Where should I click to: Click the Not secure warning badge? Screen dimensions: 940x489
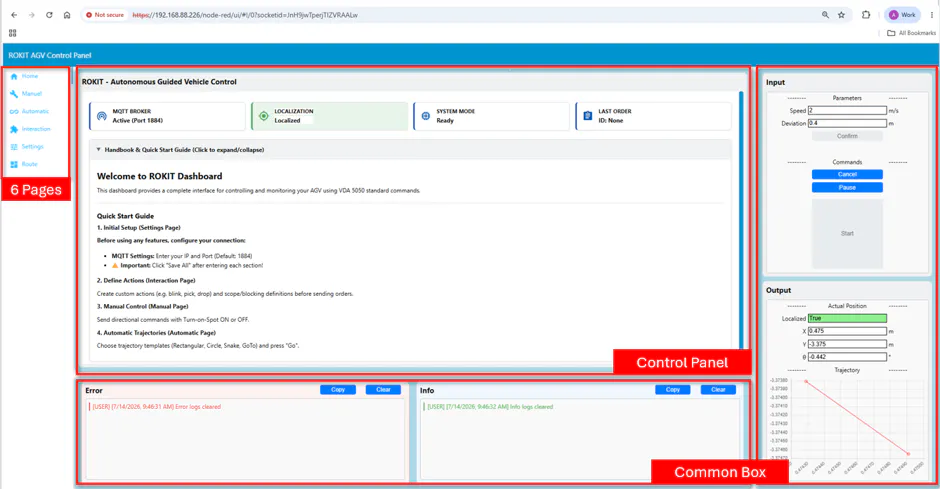point(105,15)
